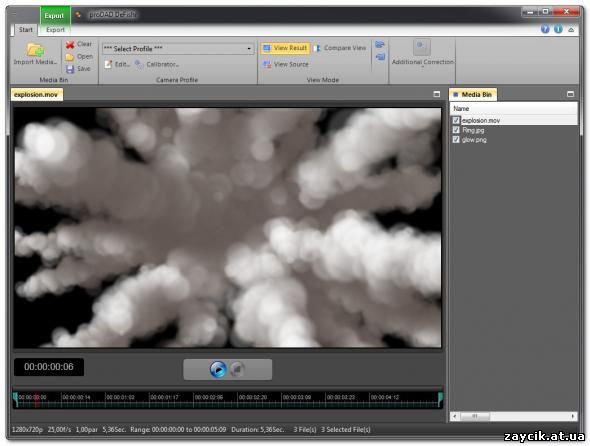590x446 pixels.
Task: Select the explosion.mov preview tab
Action: 36,94
